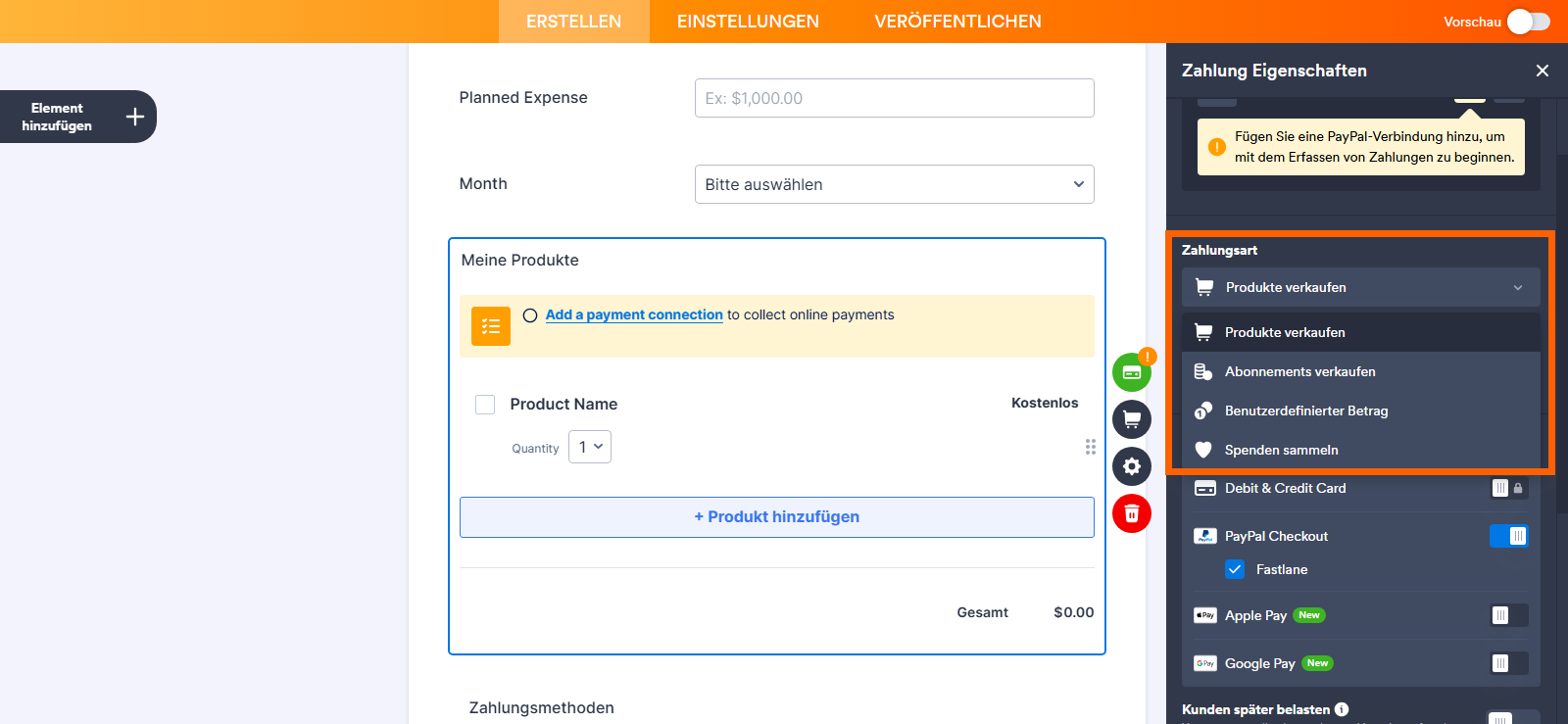Disable the PayPal Checkout toggle
The width and height of the screenshot is (1568, 724).
click(1508, 536)
